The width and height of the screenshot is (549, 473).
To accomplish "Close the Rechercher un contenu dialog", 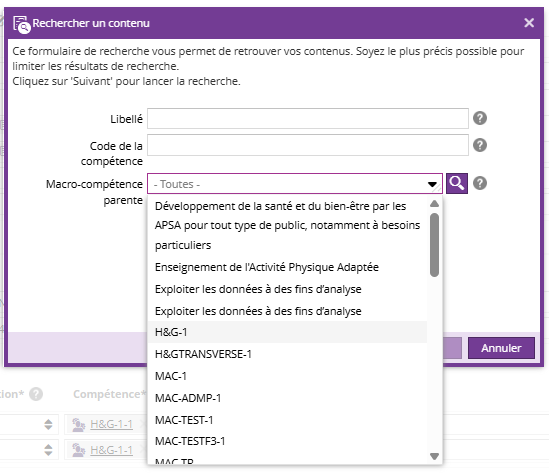I will 529,23.
